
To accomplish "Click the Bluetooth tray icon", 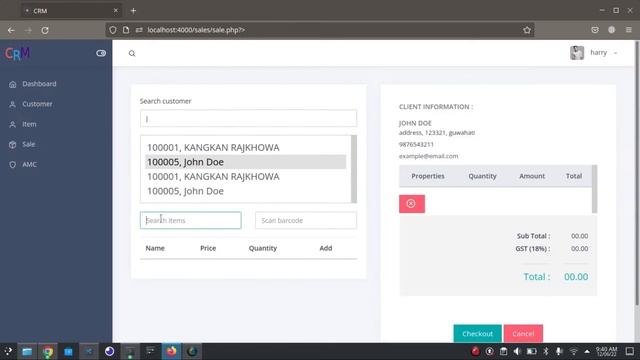I will point(546,351).
